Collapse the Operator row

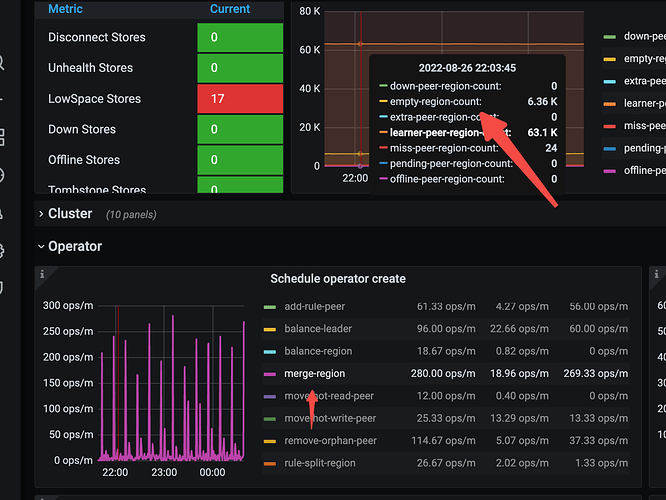click(x=74, y=246)
